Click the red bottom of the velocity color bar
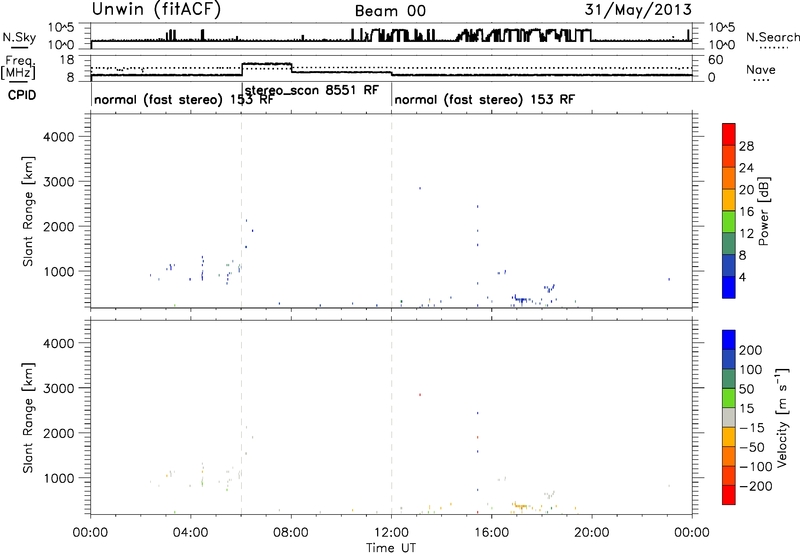800x554 pixels. [x=729, y=495]
